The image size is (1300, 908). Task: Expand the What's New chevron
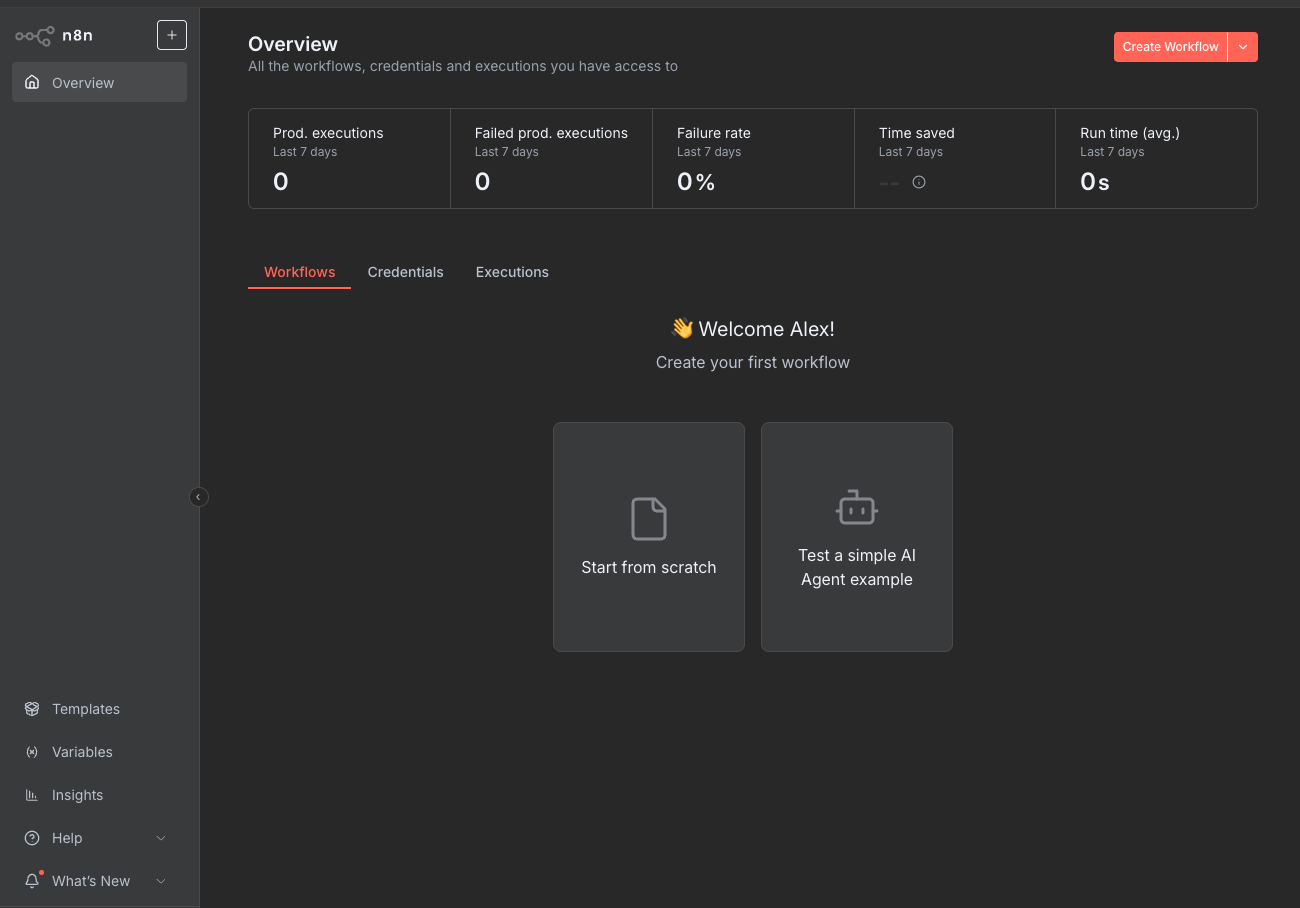[161, 881]
